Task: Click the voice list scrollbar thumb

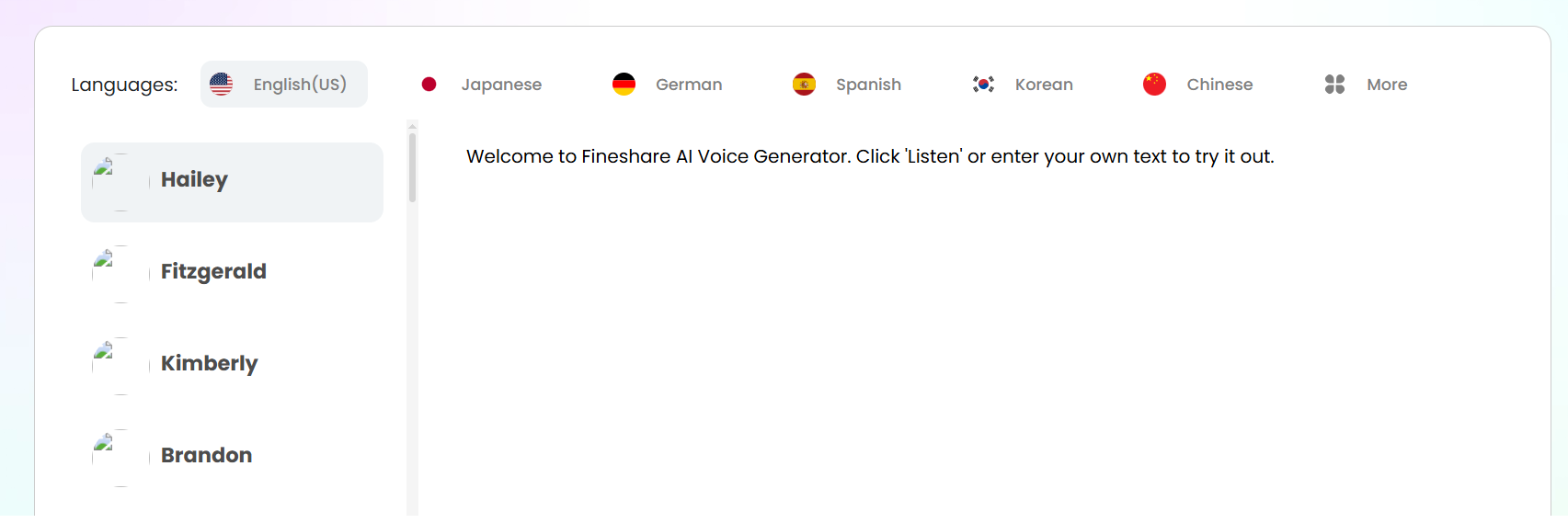Action: tap(412, 168)
